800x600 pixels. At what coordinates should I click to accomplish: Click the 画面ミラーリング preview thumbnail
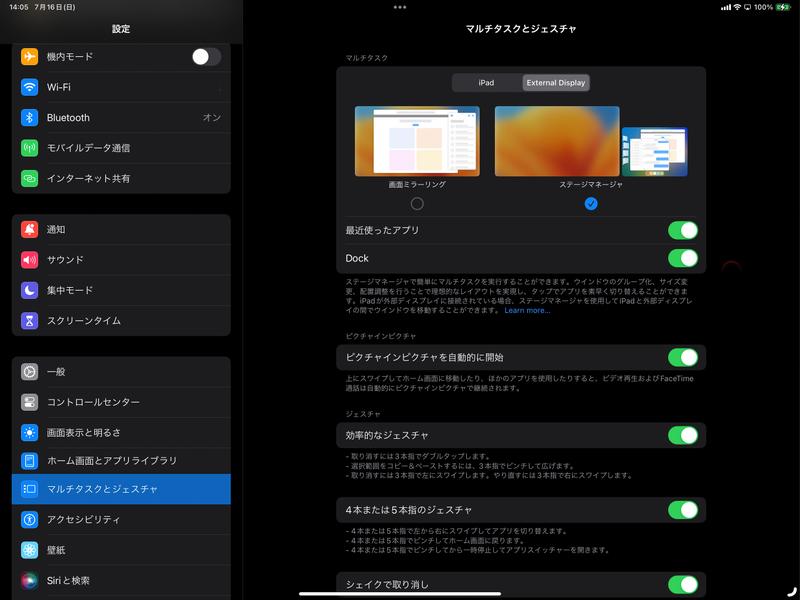click(418, 142)
